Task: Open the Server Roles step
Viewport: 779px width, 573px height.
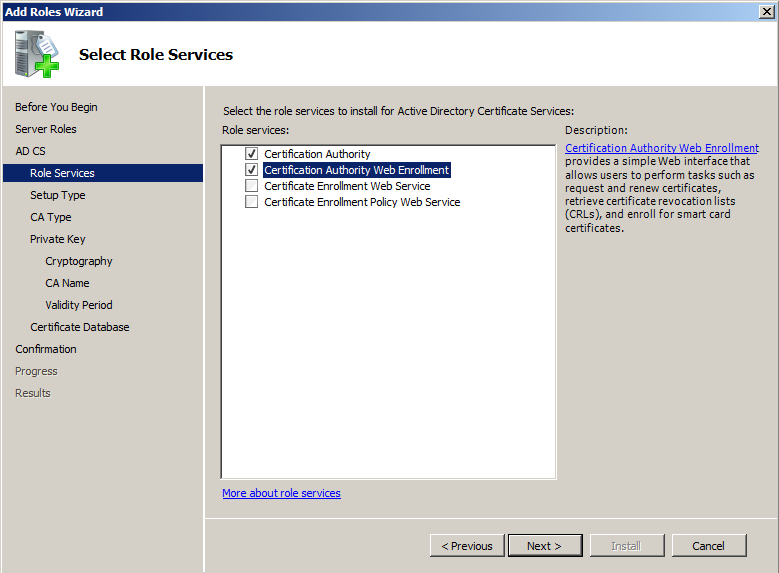Action: point(46,129)
